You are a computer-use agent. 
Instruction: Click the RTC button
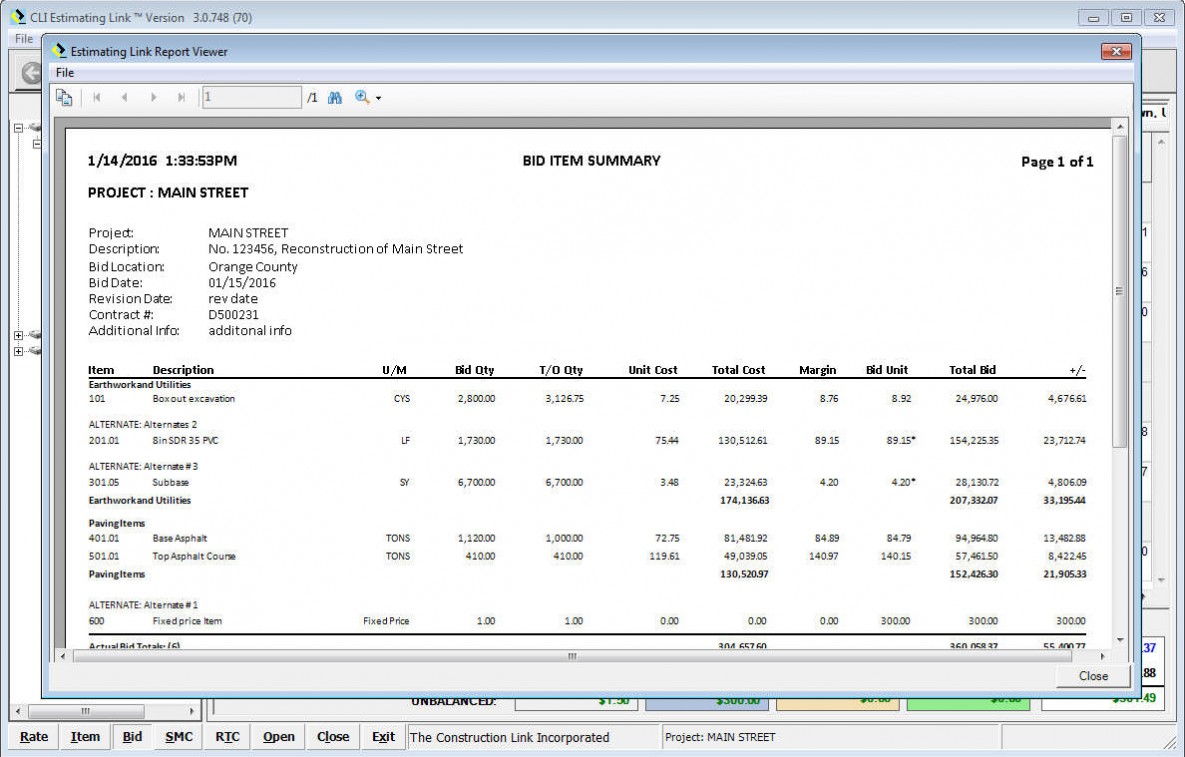[227, 737]
